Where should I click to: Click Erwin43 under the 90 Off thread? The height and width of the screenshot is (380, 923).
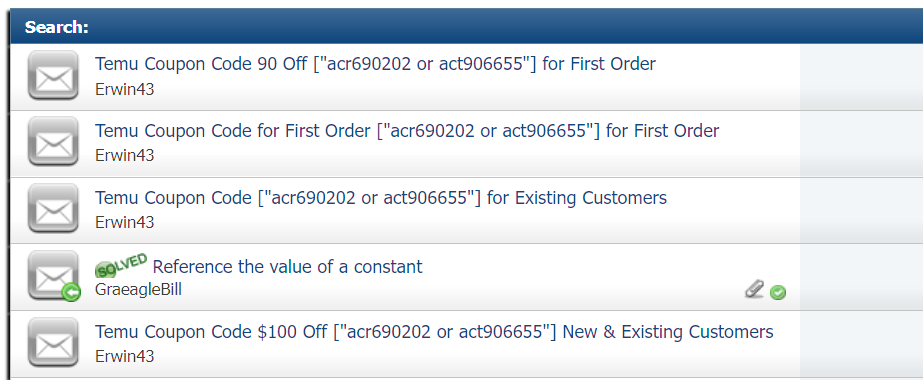tap(124, 89)
